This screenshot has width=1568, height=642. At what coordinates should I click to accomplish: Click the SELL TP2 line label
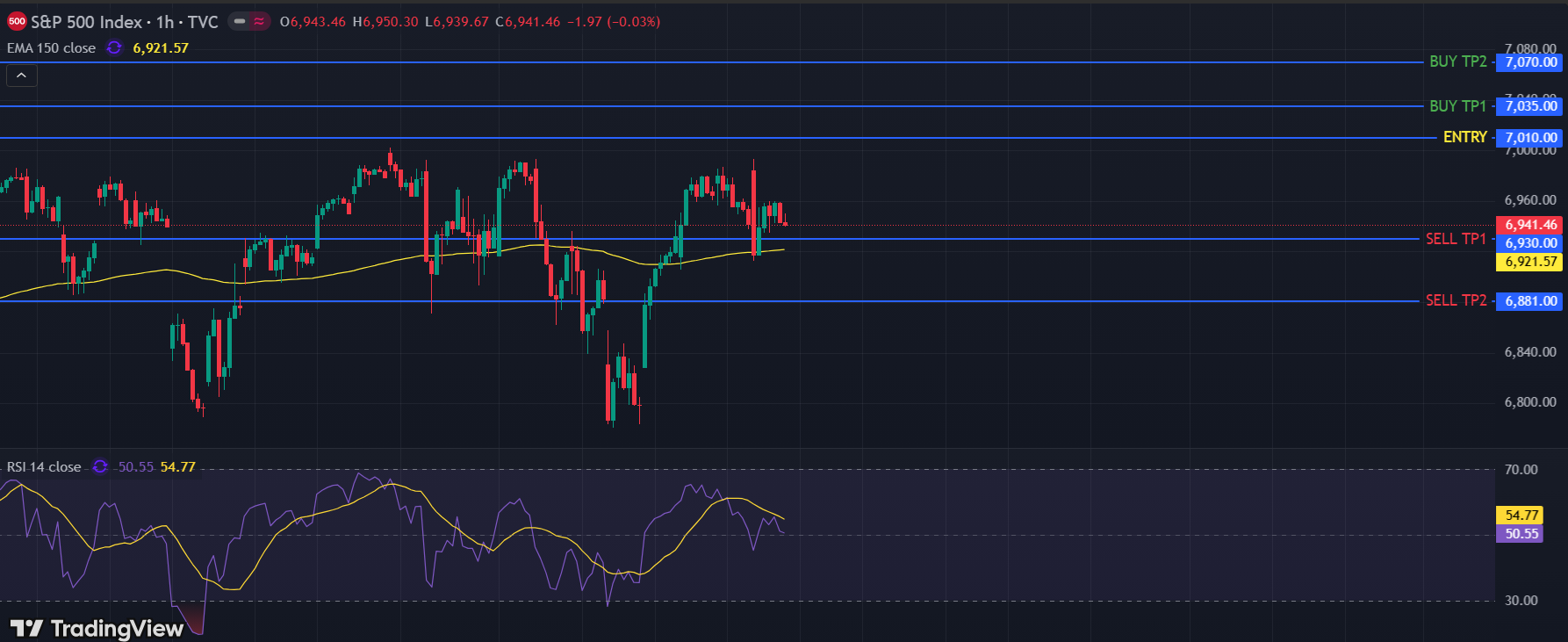point(1456,300)
